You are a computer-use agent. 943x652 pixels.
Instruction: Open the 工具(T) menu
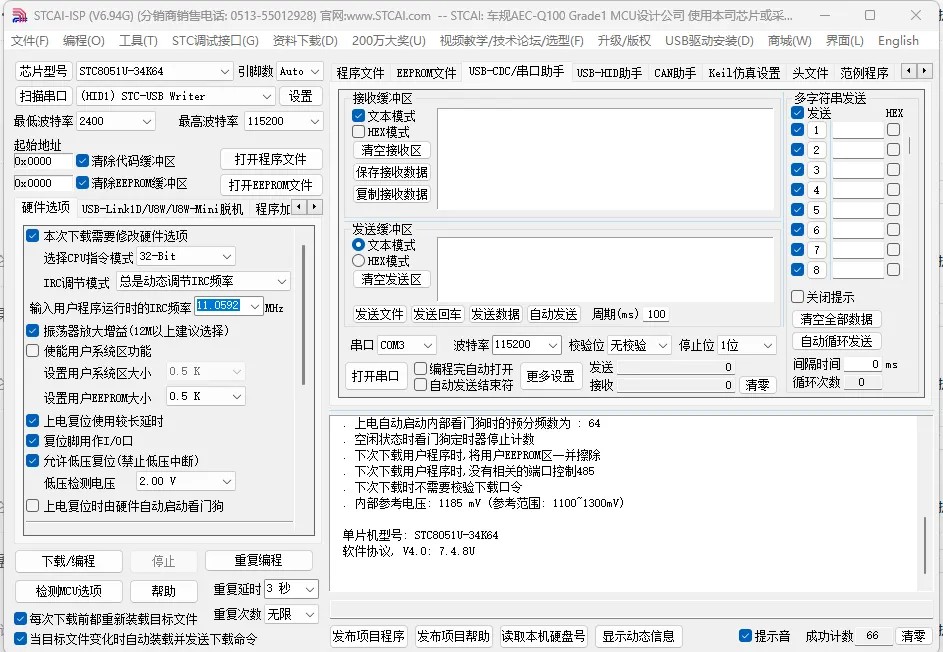[138, 41]
